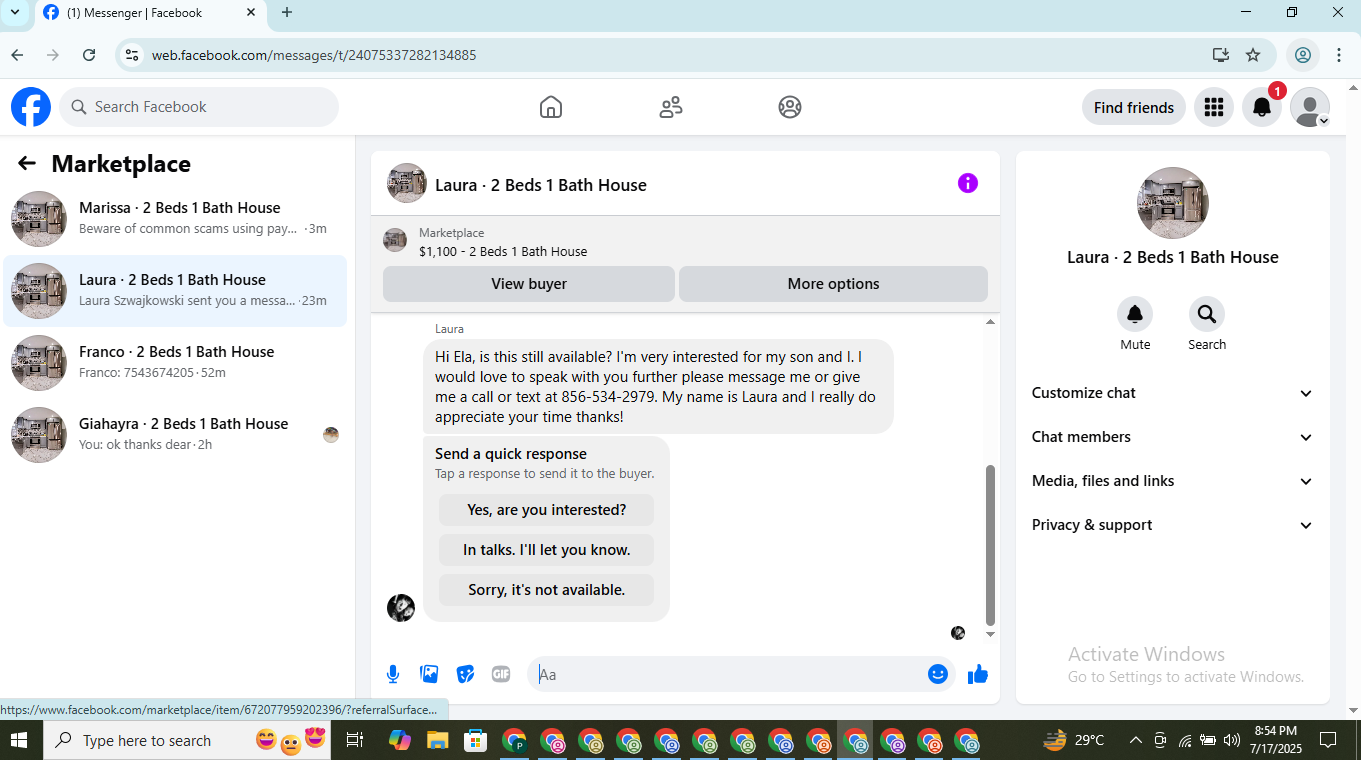Choose a GIF icon
The width and height of the screenshot is (1361, 760).
click(501, 674)
